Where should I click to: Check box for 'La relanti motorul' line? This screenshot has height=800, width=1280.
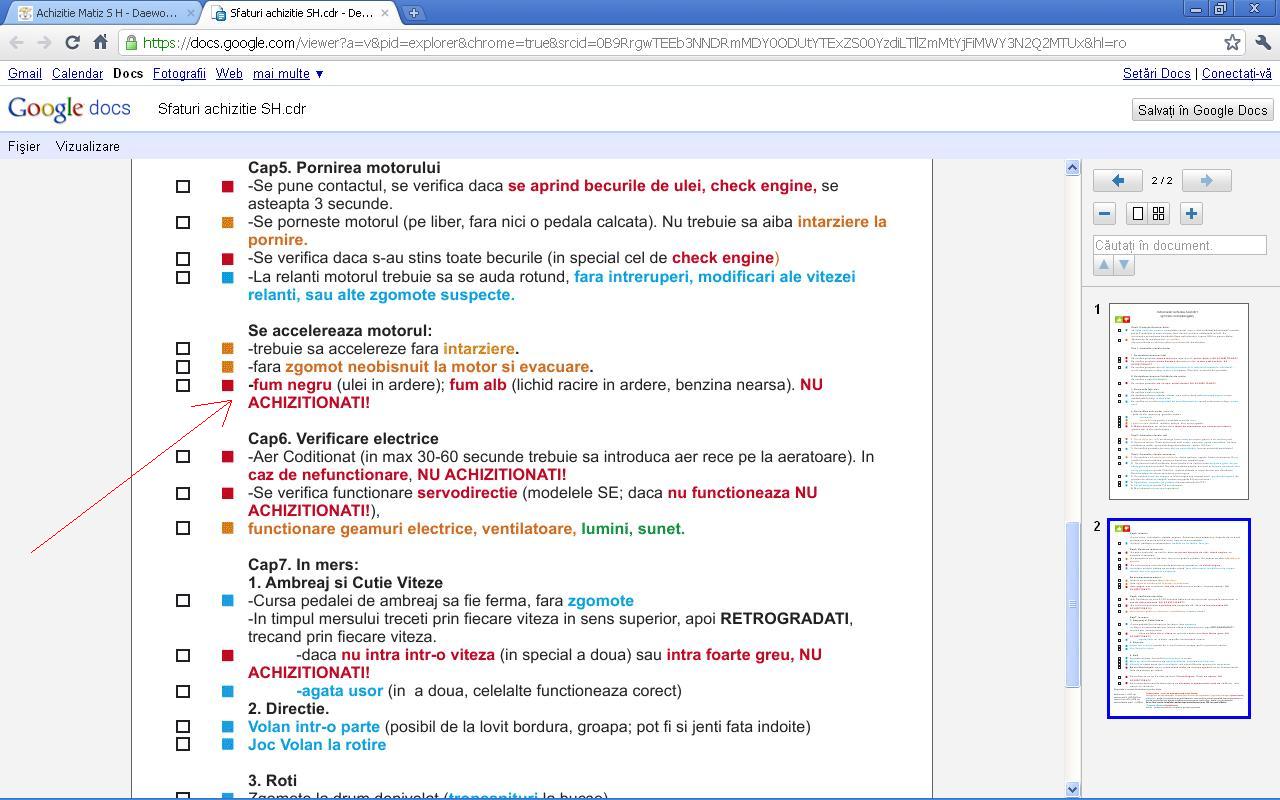click(183, 277)
